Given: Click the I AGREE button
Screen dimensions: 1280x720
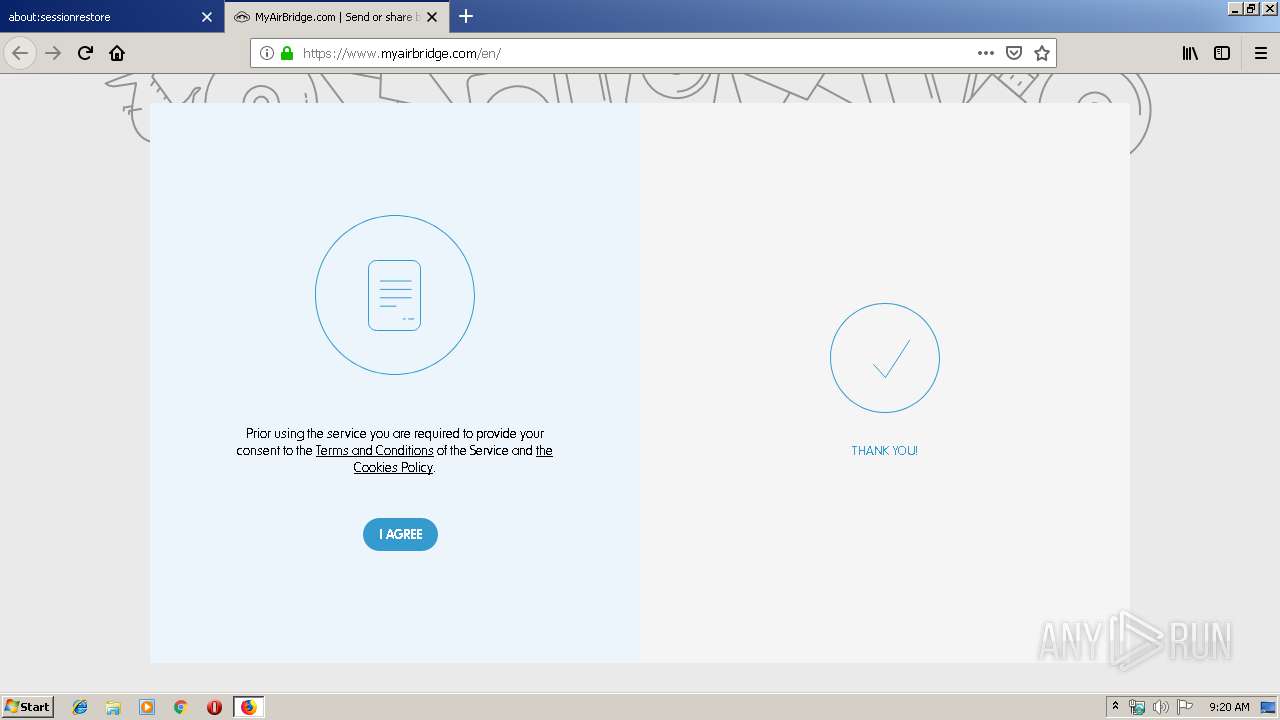Looking at the screenshot, I should click(x=400, y=534).
